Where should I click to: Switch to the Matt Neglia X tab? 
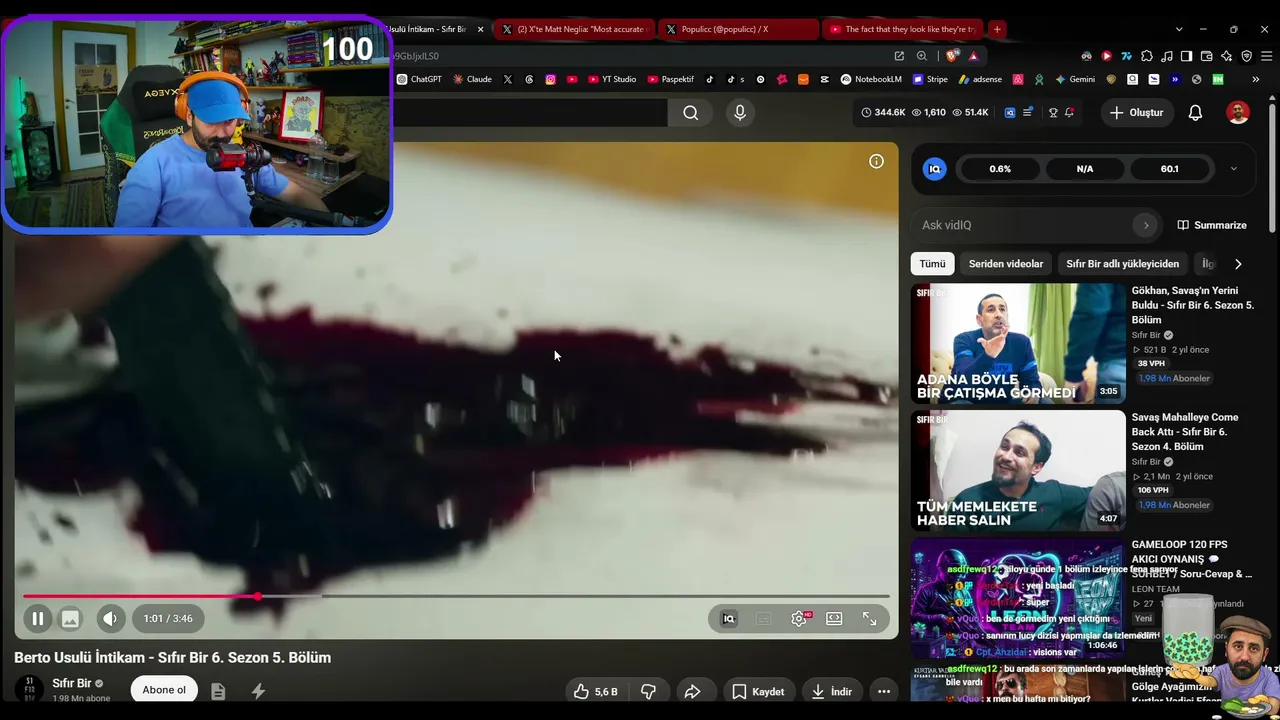pos(574,29)
